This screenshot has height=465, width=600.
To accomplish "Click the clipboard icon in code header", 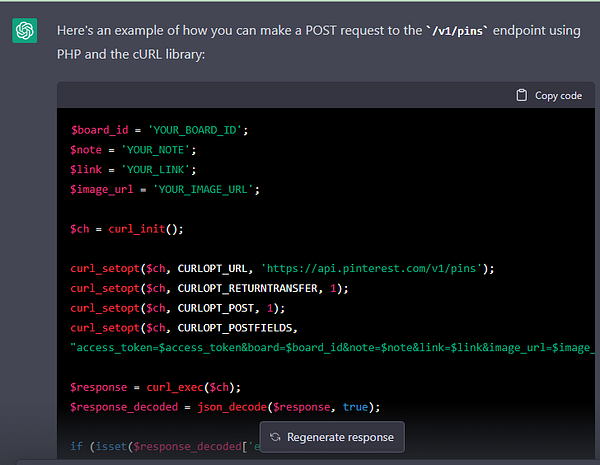I will [x=521, y=96].
